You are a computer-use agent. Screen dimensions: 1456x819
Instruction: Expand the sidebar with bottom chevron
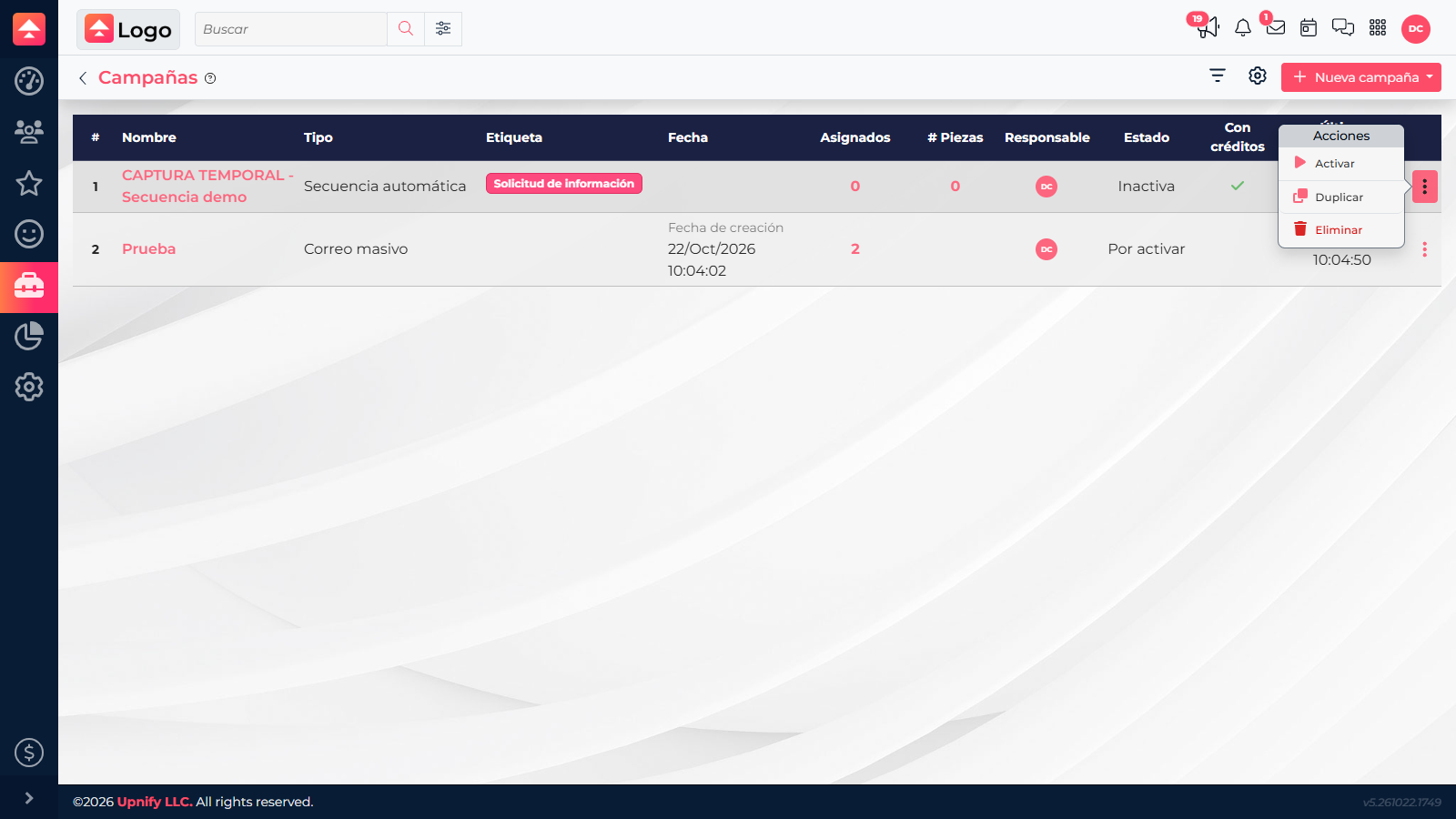point(29,798)
